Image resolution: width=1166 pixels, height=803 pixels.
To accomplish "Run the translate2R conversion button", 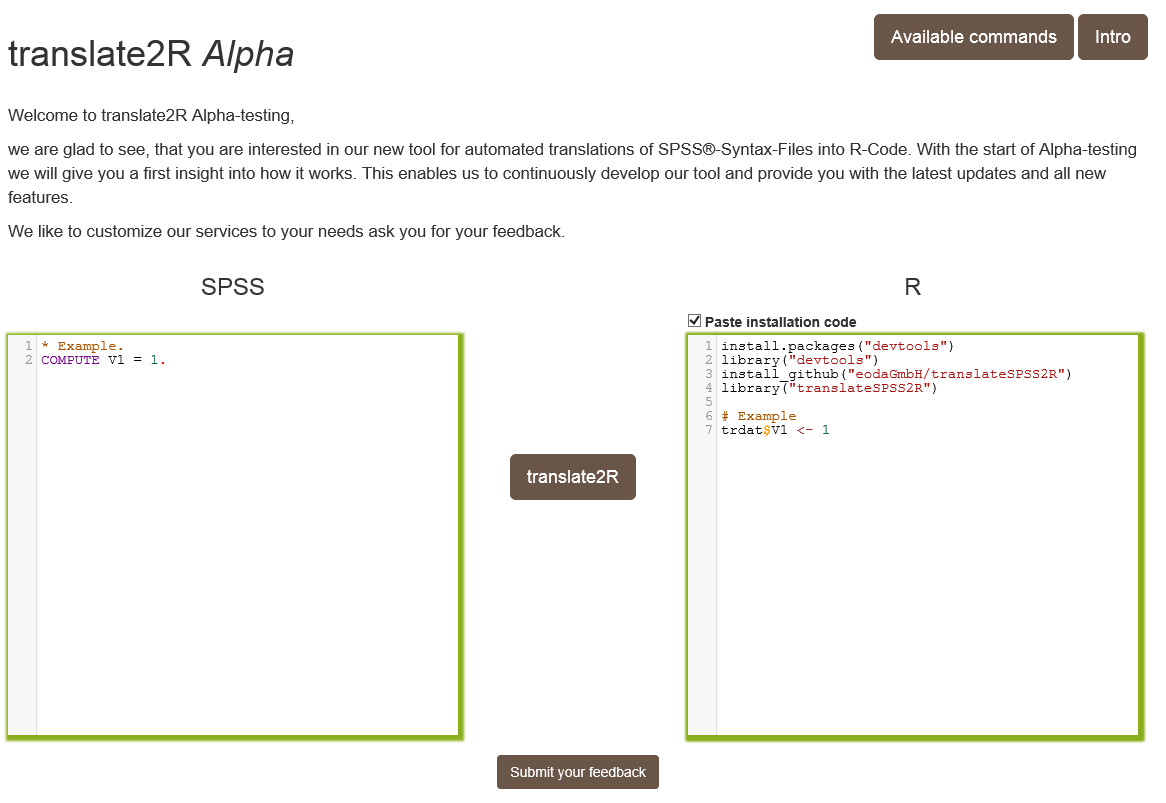I will point(573,477).
